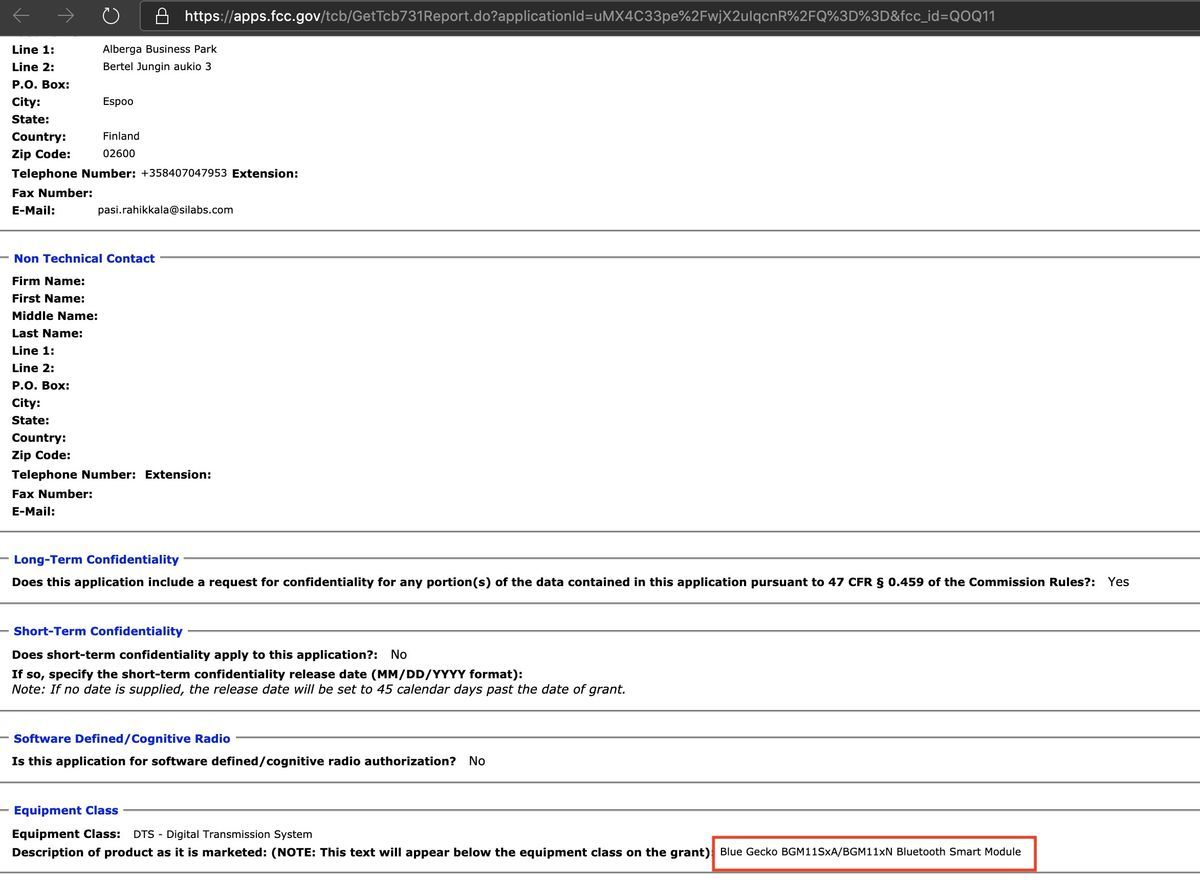The width and height of the screenshot is (1200, 883).
Task: Click 'DTS - Digital Transmission System' value
Action: 222,834
